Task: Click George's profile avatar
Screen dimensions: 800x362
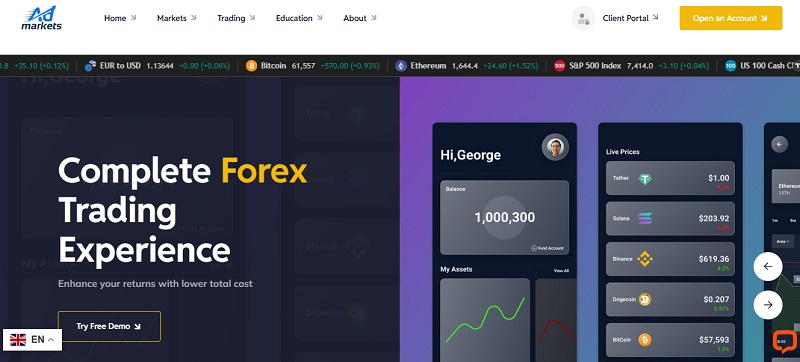Action: pyautogui.click(x=555, y=147)
